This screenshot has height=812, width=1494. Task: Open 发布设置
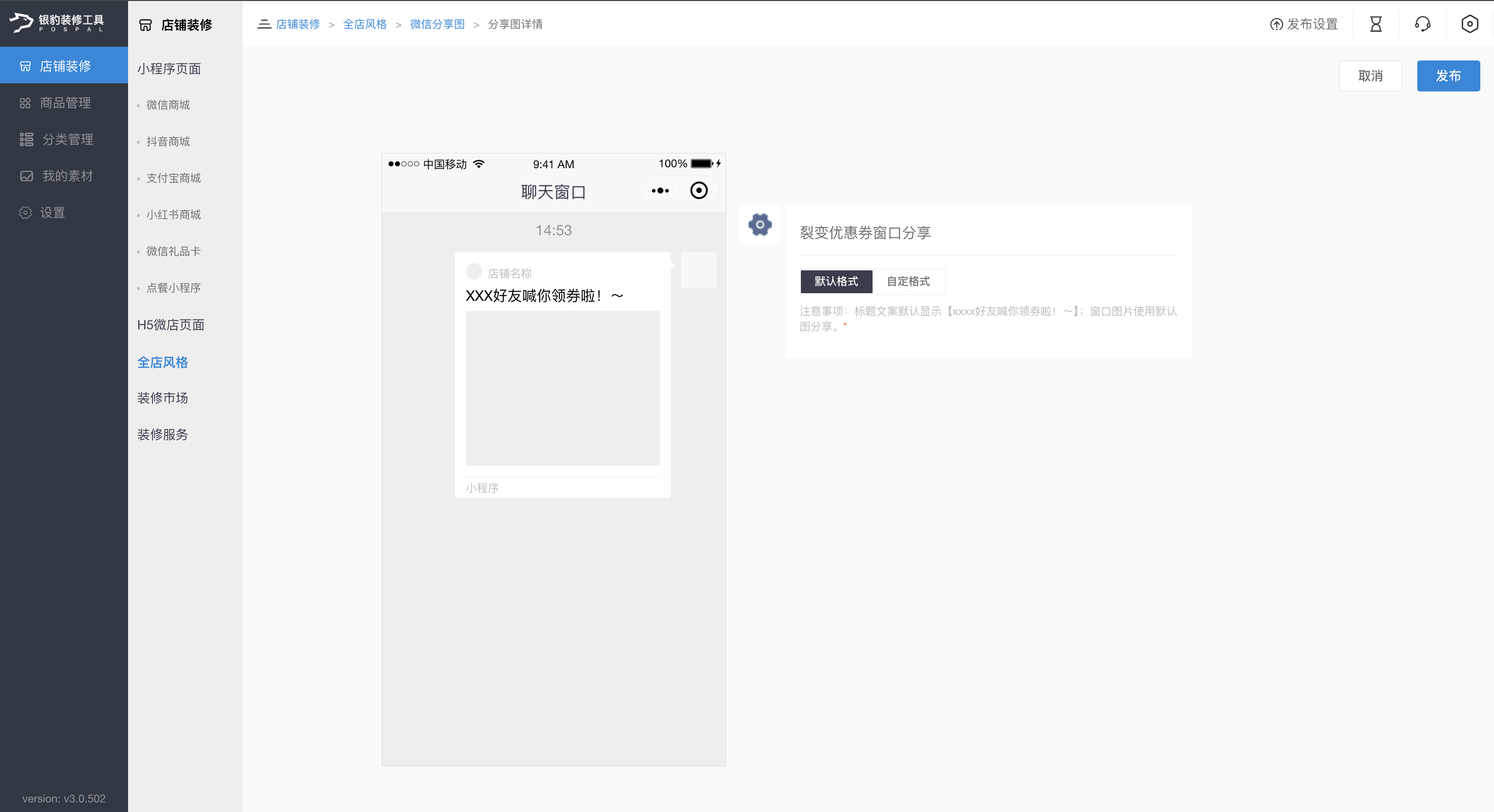coord(1304,24)
